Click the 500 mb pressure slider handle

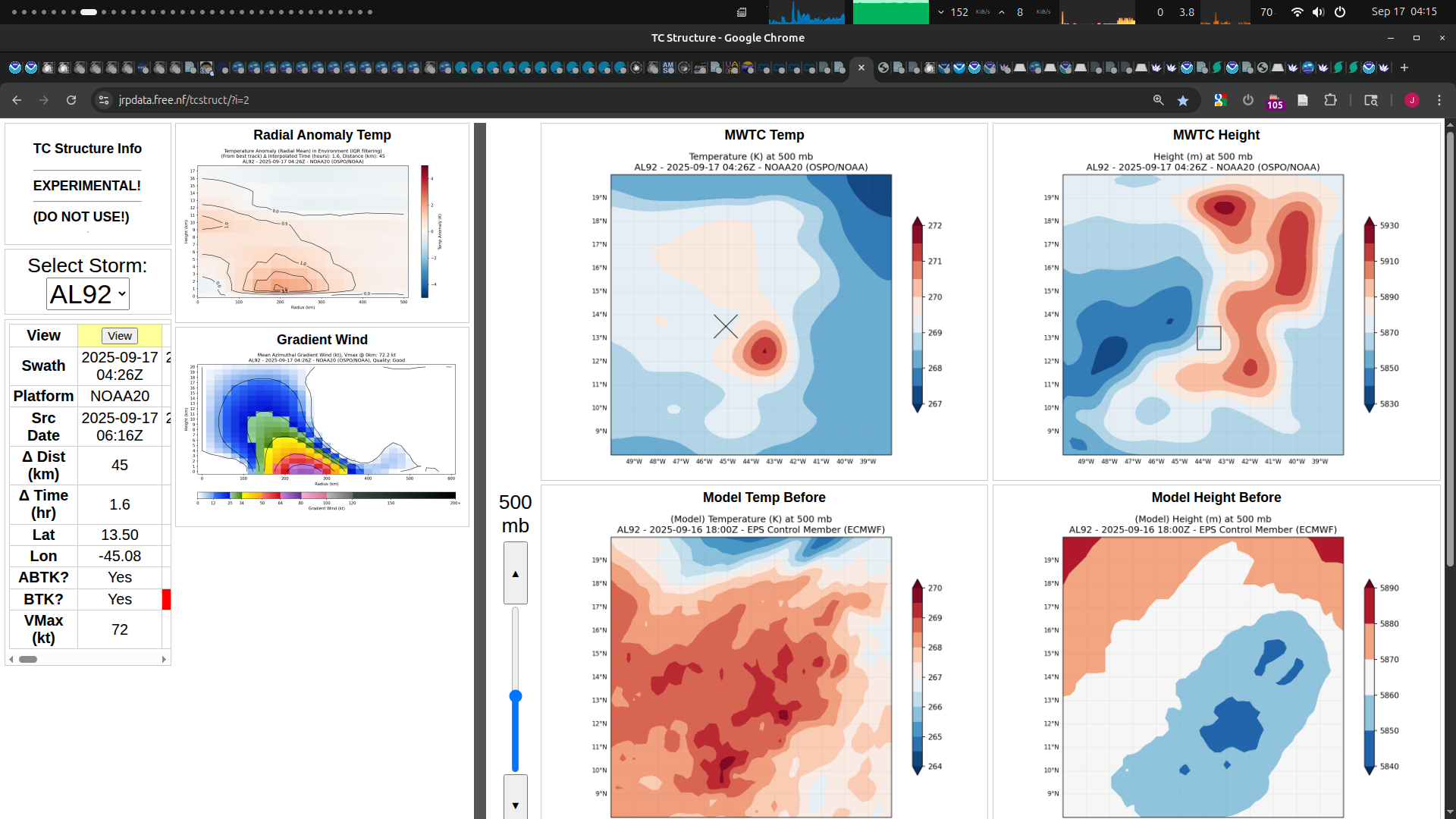click(x=516, y=696)
